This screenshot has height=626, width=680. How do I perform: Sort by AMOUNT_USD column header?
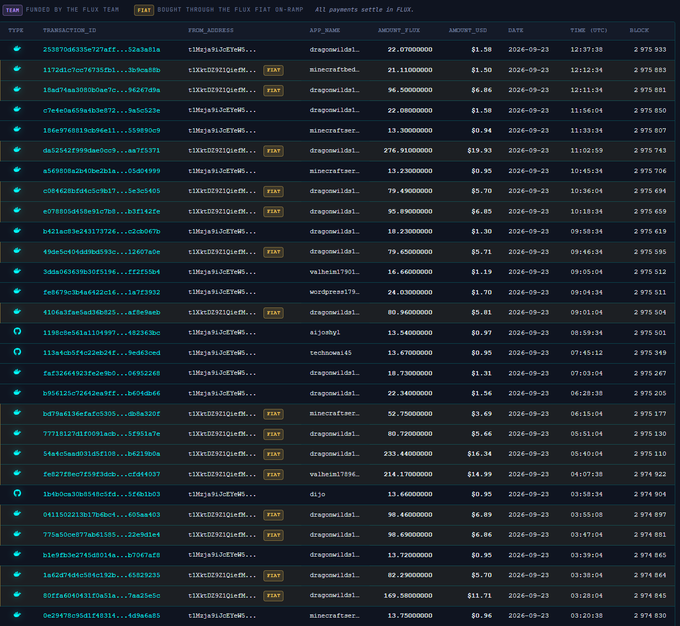(468, 30)
